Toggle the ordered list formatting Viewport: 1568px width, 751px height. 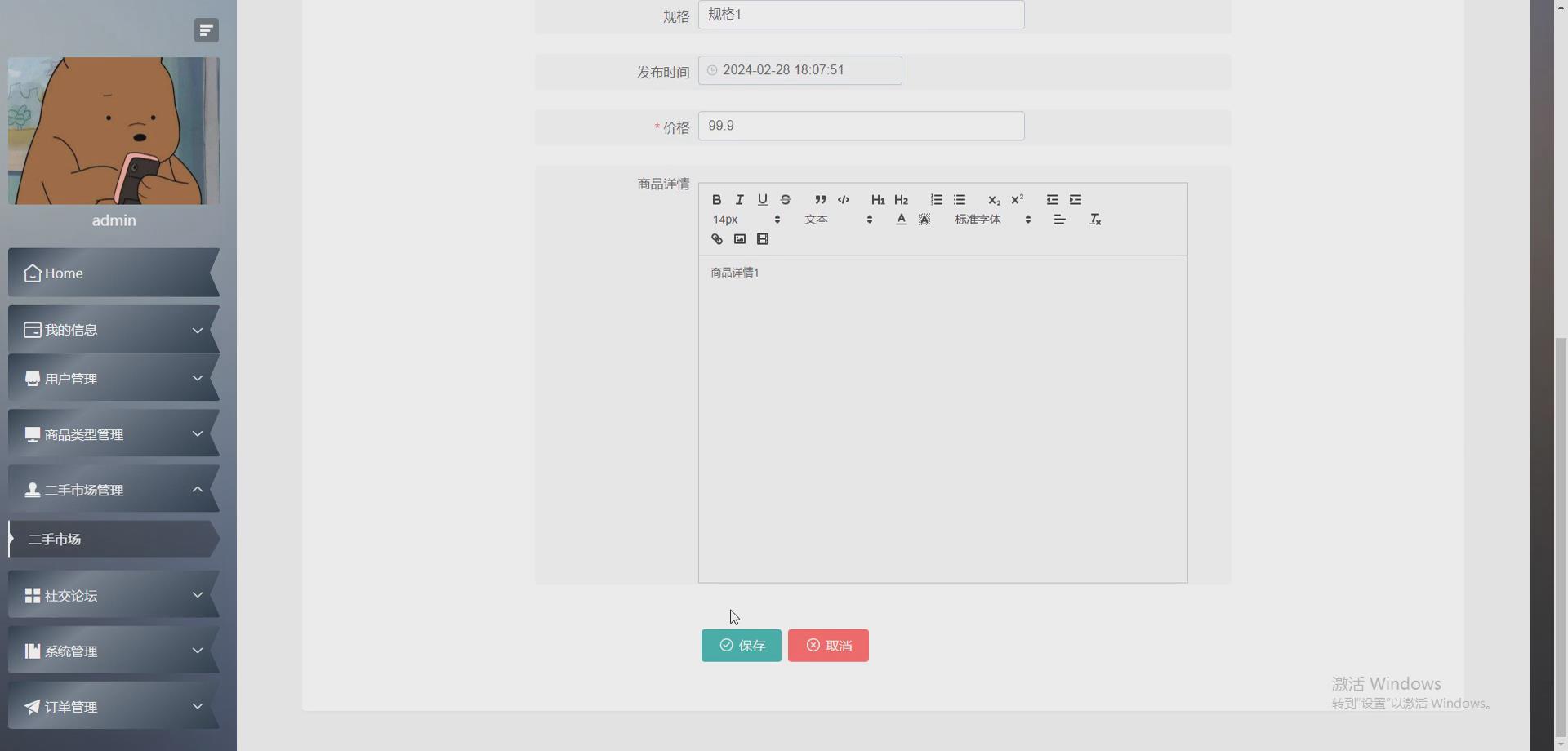(x=936, y=199)
